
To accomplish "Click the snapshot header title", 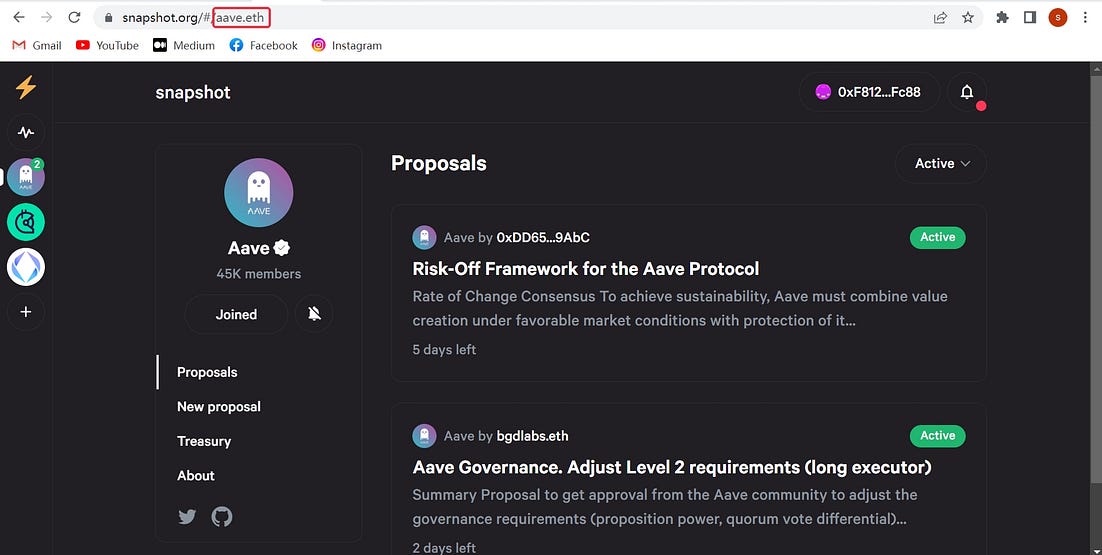I will pyautogui.click(x=193, y=92).
